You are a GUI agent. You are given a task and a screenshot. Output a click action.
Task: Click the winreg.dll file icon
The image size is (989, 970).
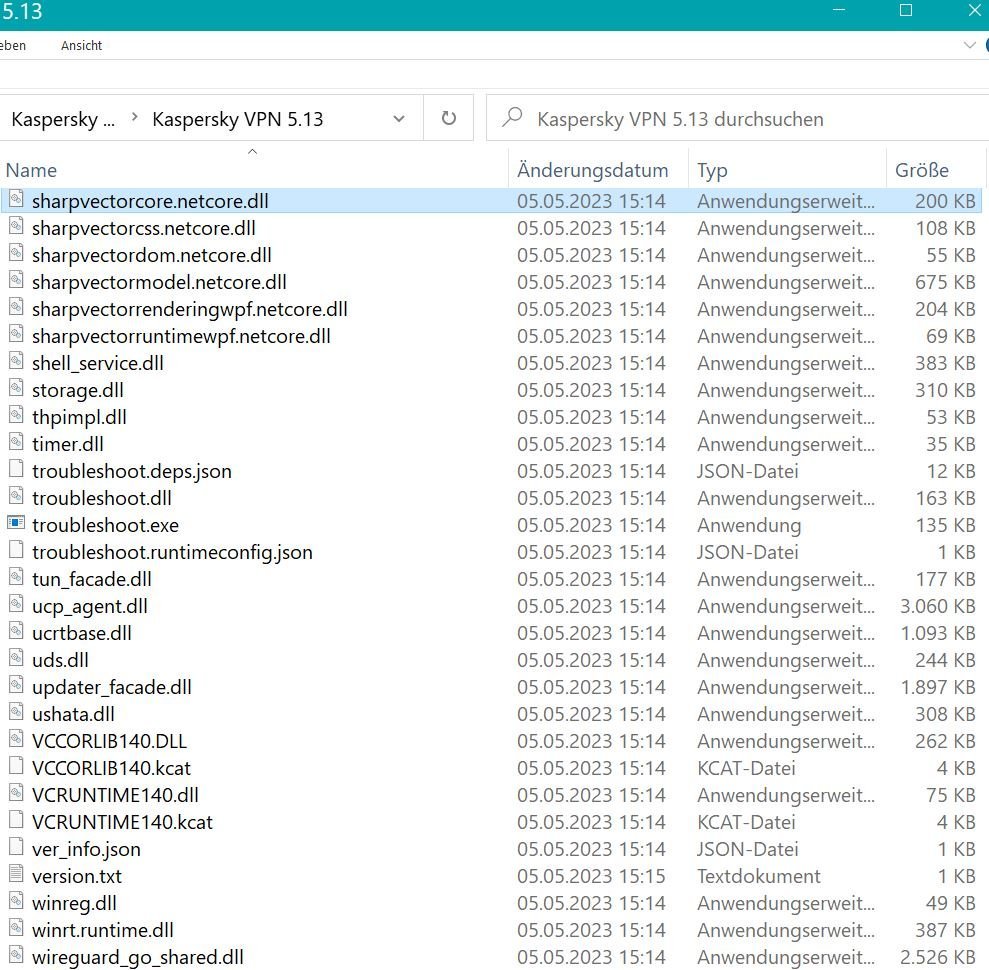point(16,901)
